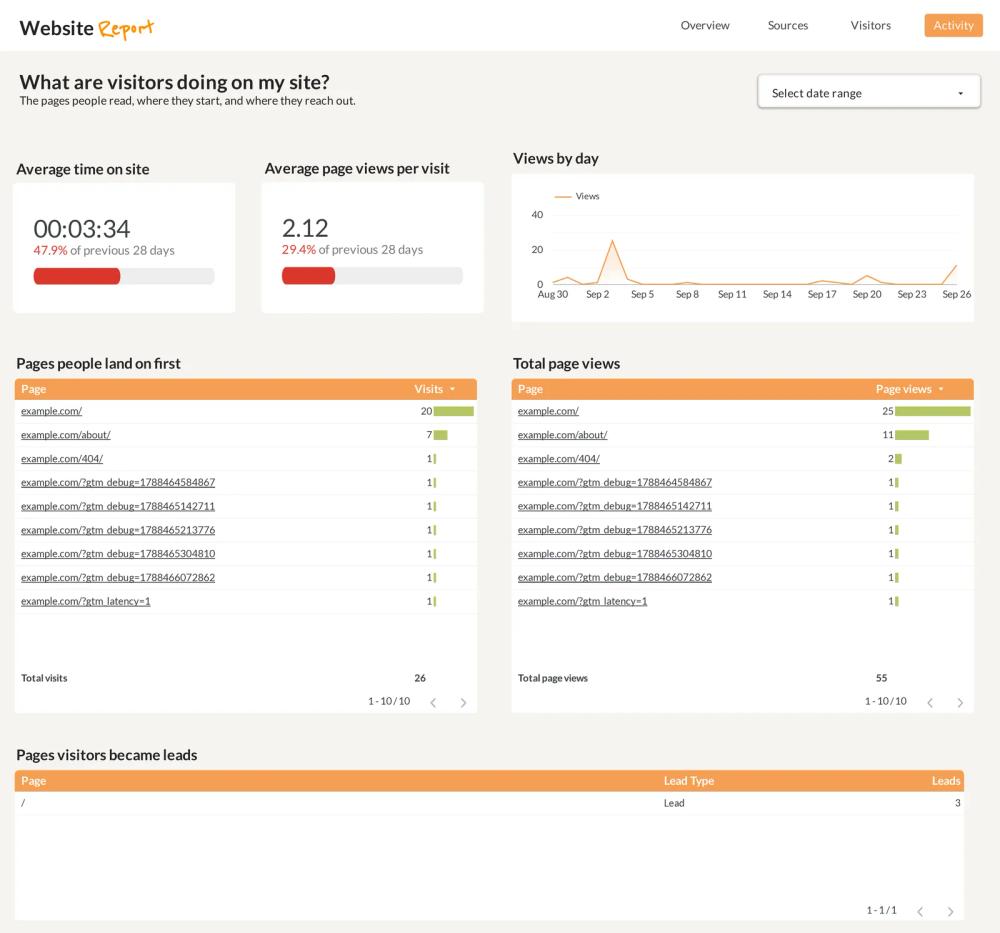Open gtm_debug=1788466072862 in Total page views

click(x=615, y=577)
